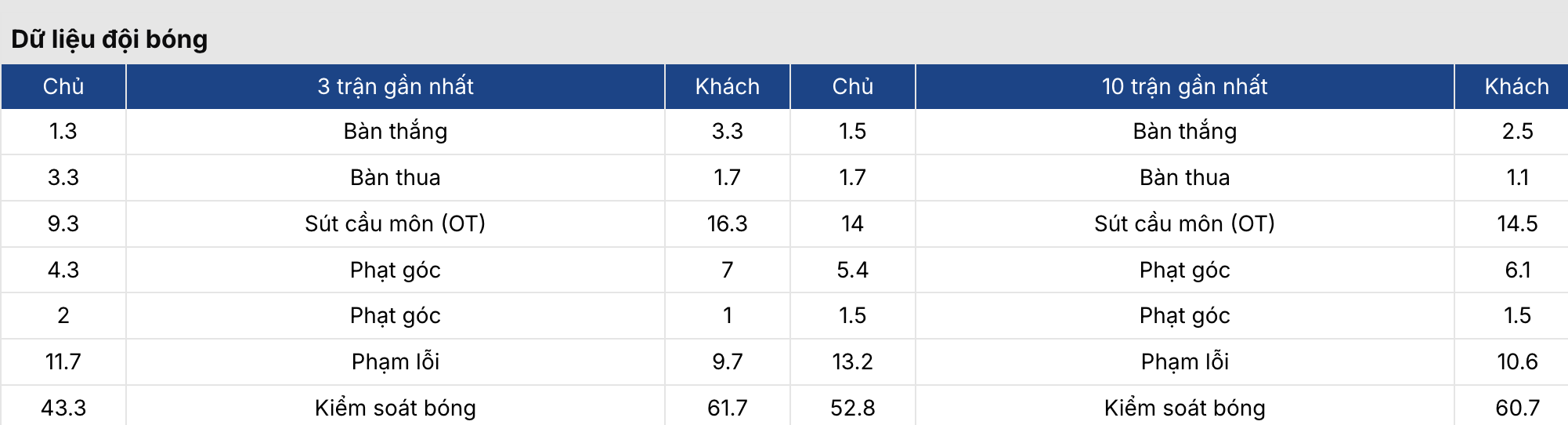This screenshot has height=425, width=1568.
Task: Select the "10 trận gần nhất" column header
Action: 1184,86
